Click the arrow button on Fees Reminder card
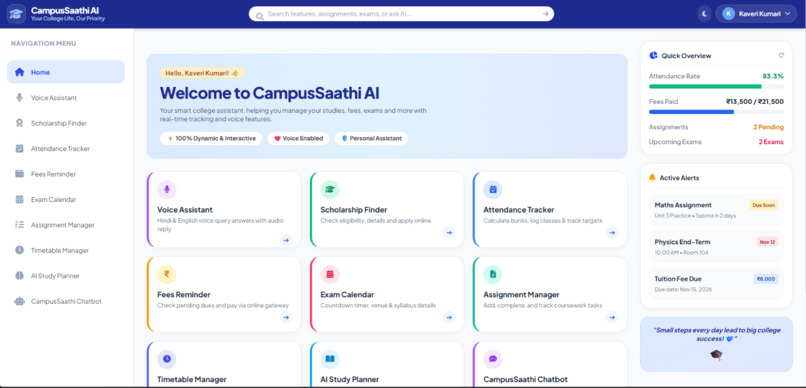 [286, 318]
